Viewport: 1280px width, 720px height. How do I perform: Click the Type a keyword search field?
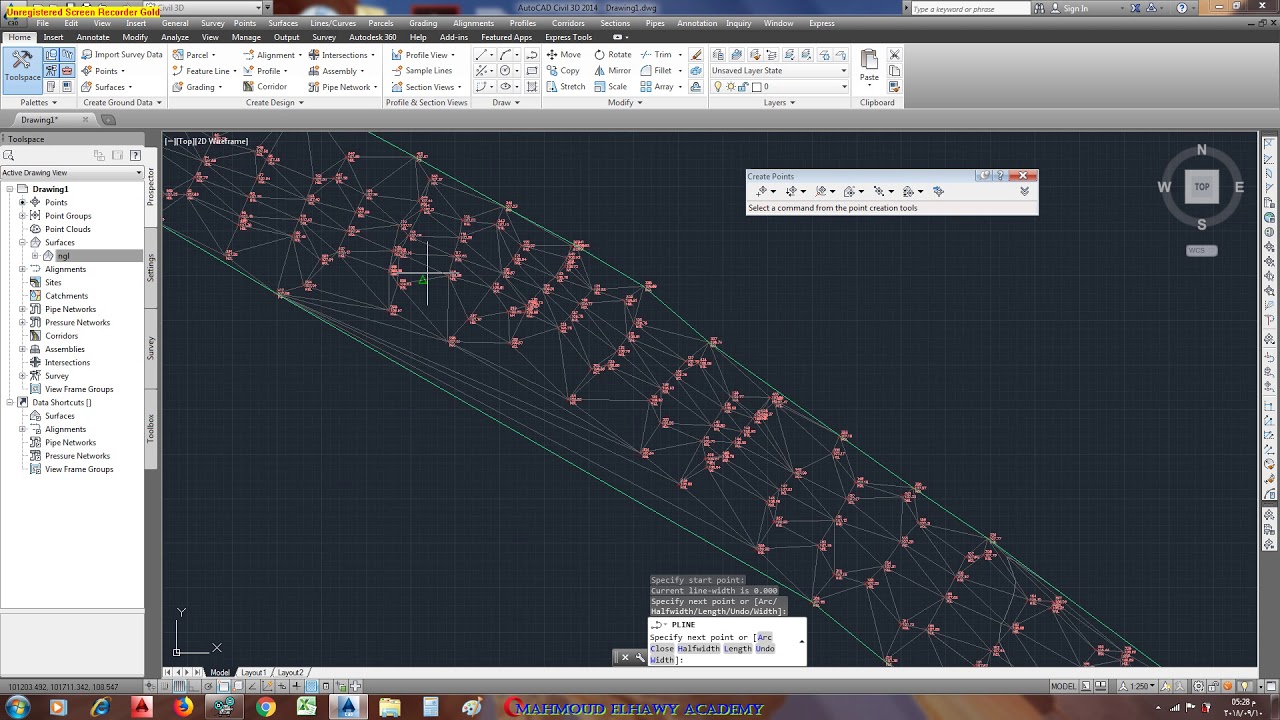(x=970, y=9)
